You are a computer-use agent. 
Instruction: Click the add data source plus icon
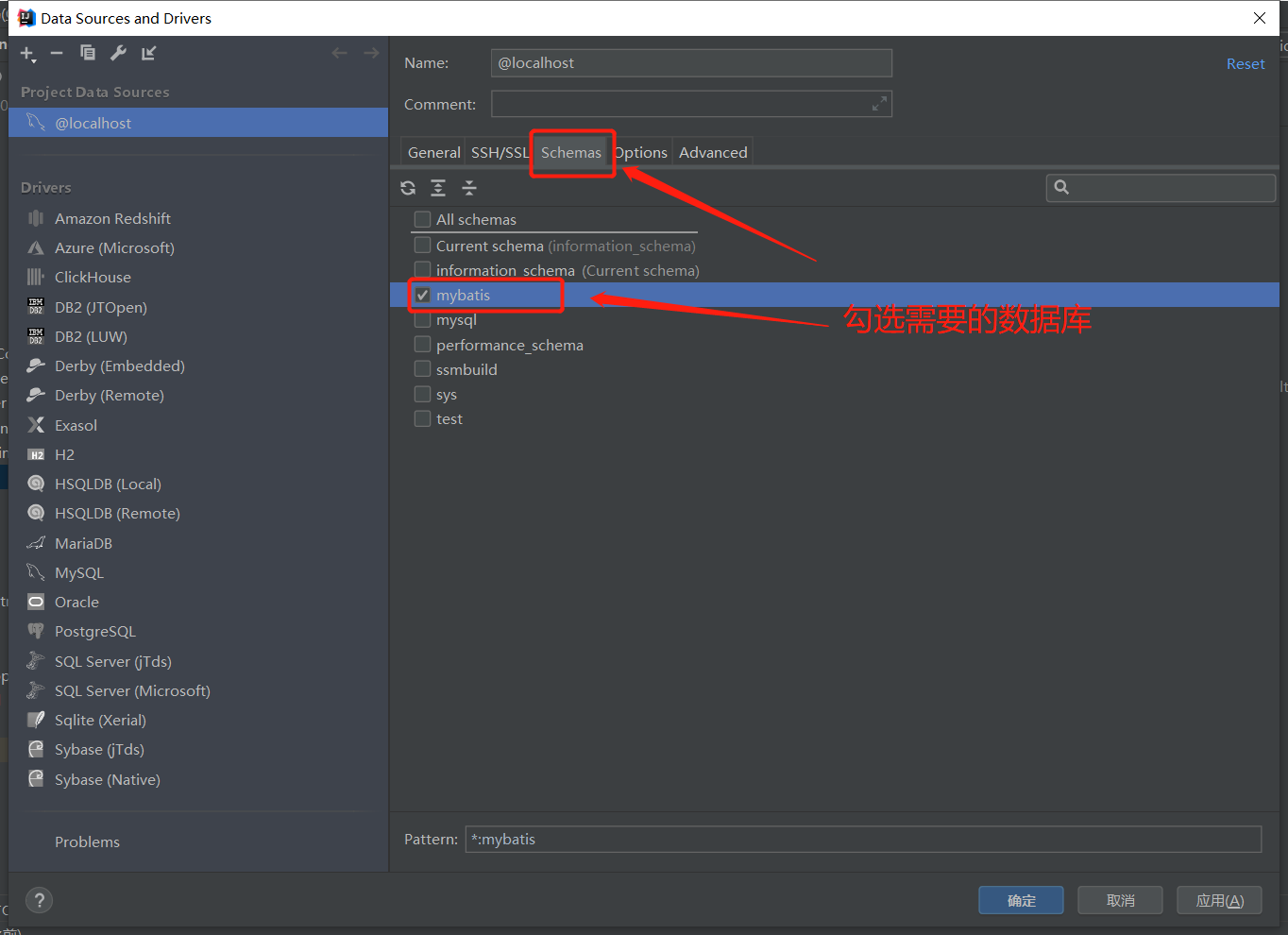[26, 53]
